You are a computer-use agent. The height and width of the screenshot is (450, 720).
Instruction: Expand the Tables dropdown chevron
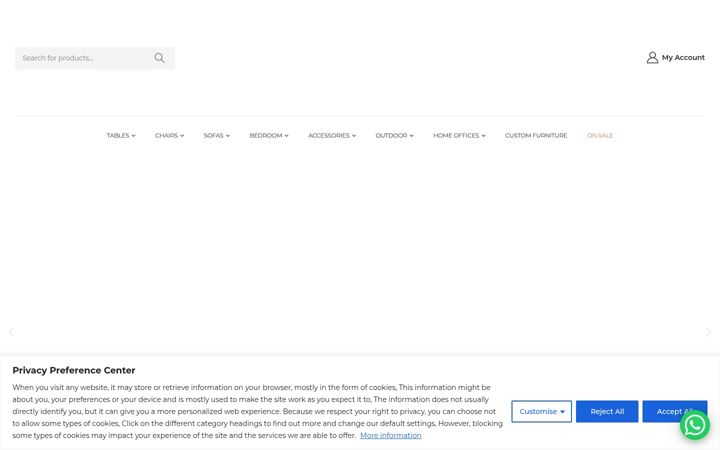point(133,136)
